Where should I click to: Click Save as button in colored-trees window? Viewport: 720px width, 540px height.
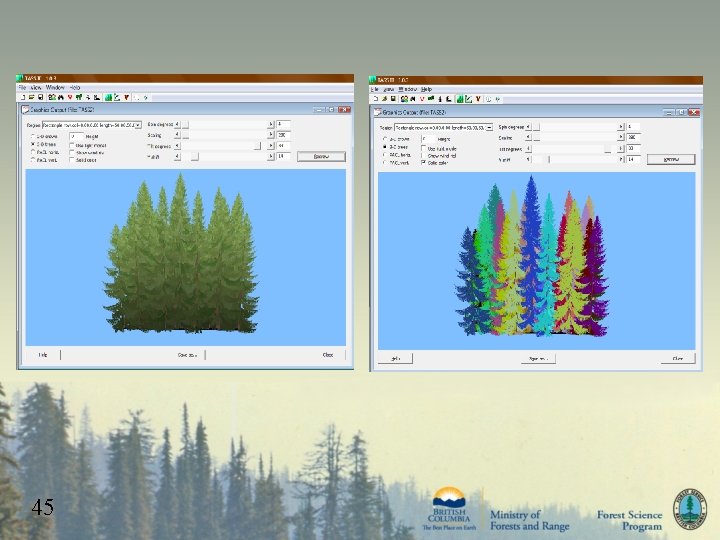[x=538, y=359]
